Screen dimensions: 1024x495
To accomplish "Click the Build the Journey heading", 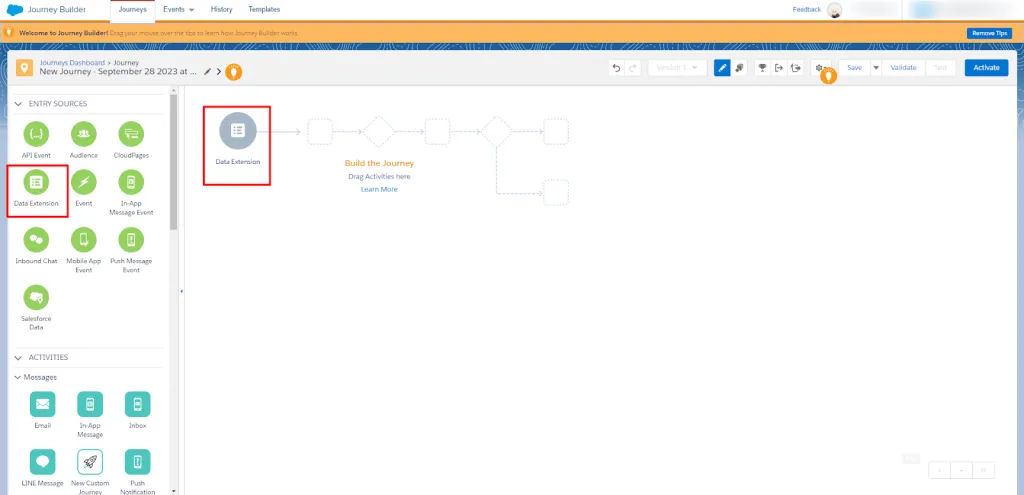I will 379,163.
